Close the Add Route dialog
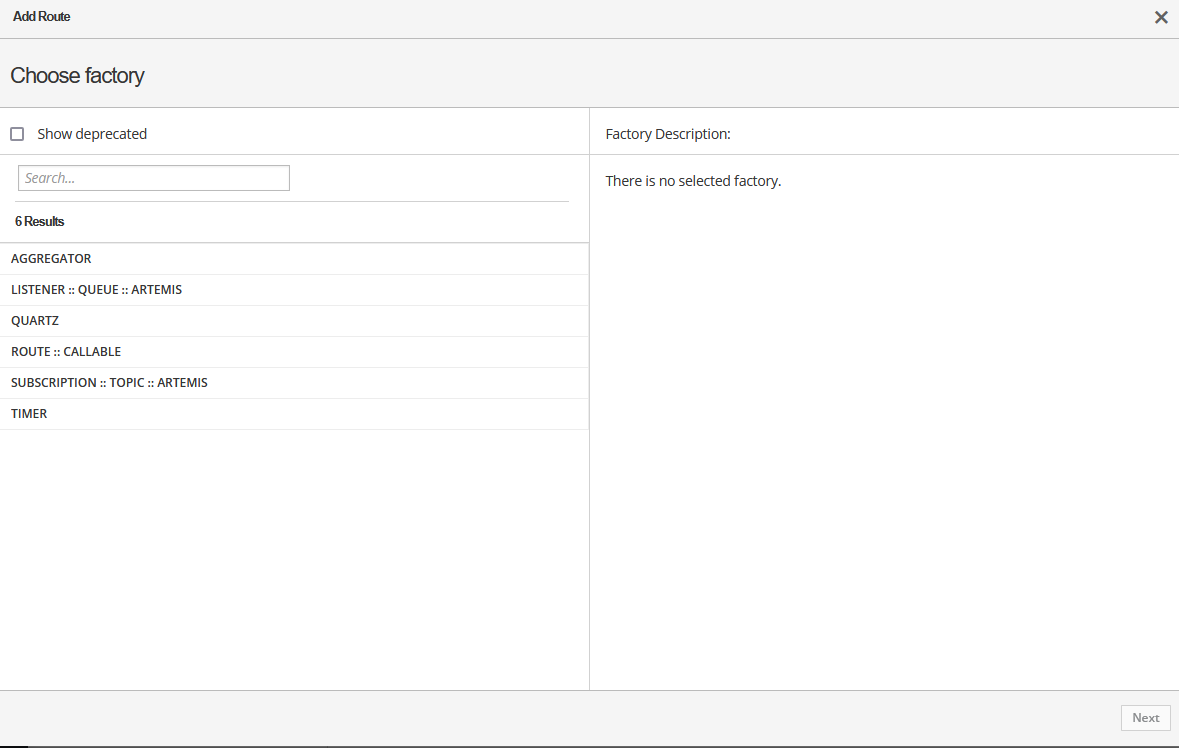 click(x=1161, y=17)
